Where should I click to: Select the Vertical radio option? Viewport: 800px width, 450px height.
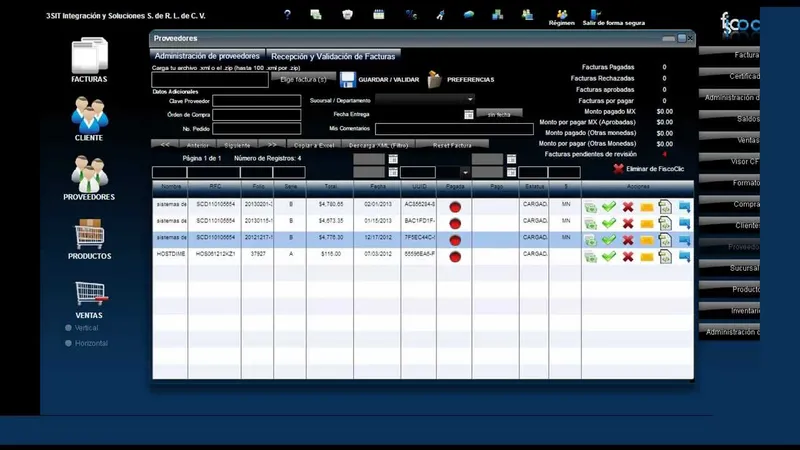click(68, 328)
